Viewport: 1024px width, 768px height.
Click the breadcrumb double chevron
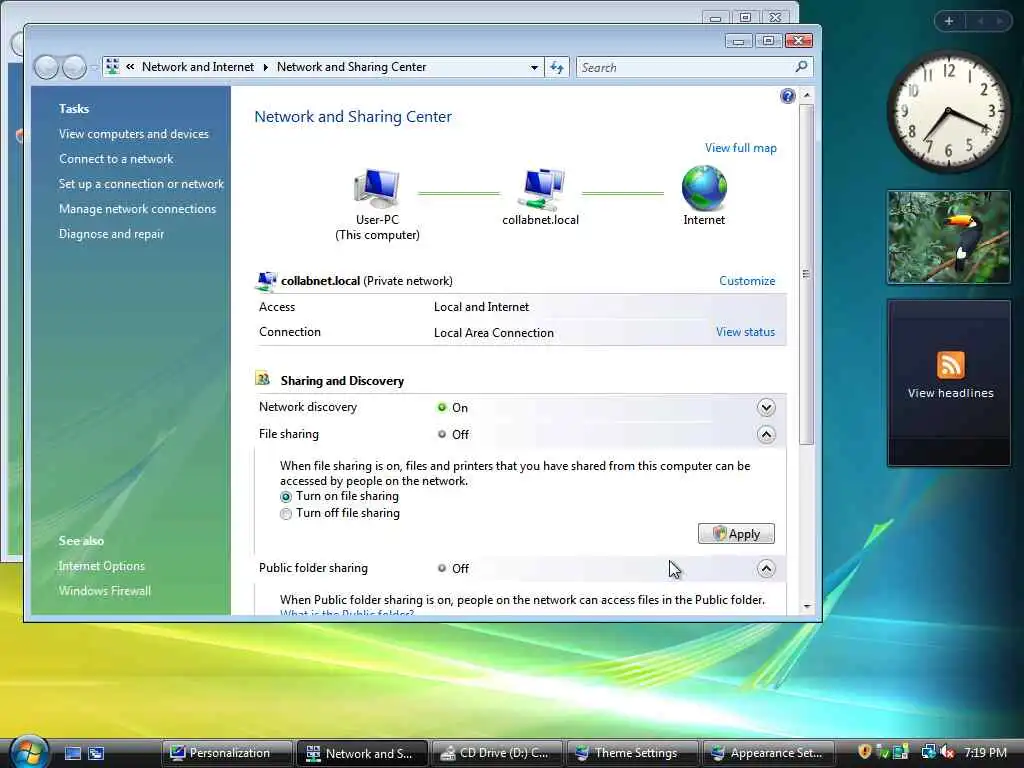[131, 67]
